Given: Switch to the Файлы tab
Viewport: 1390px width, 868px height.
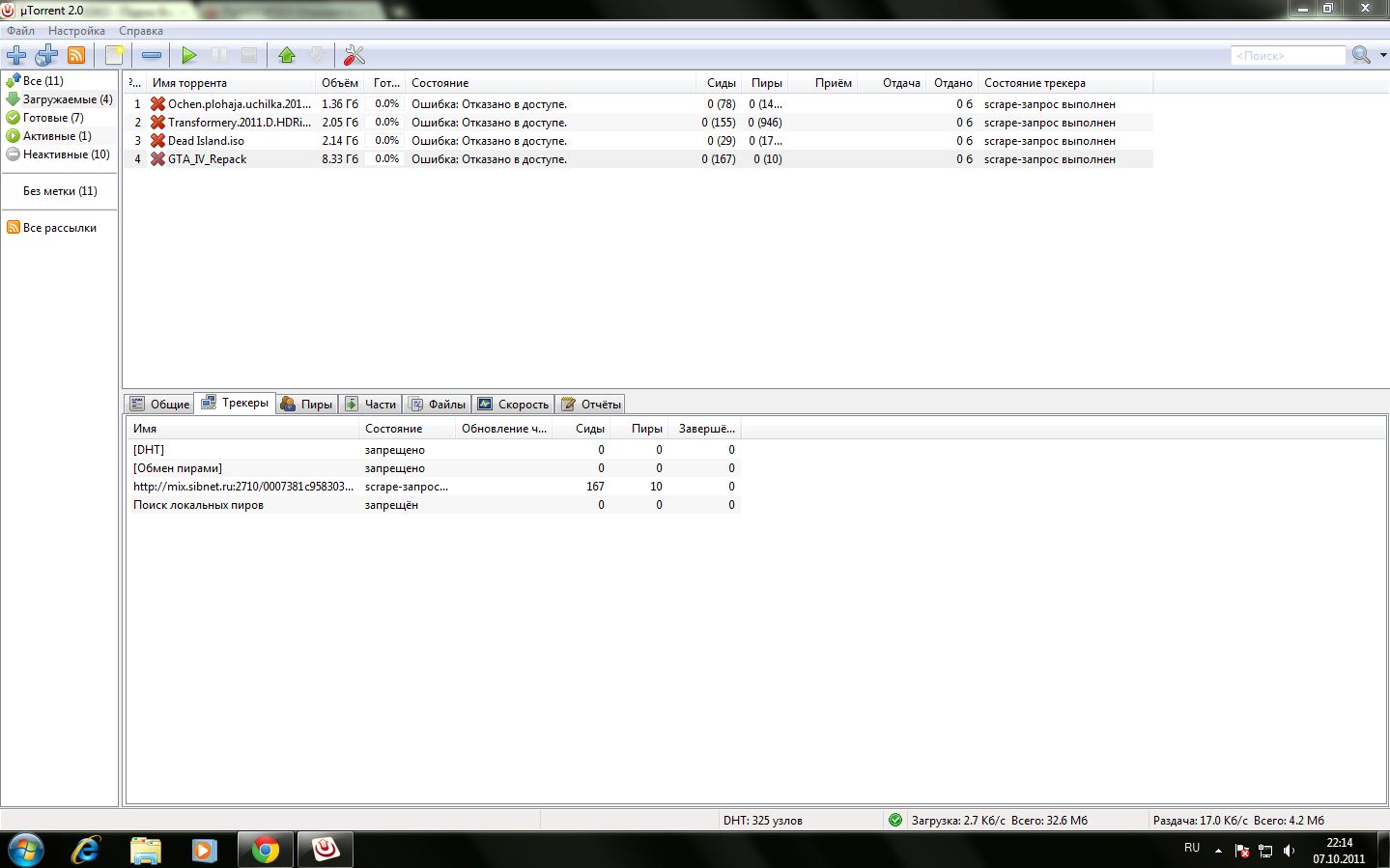Looking at the screenshot, I should pos(438,404).
